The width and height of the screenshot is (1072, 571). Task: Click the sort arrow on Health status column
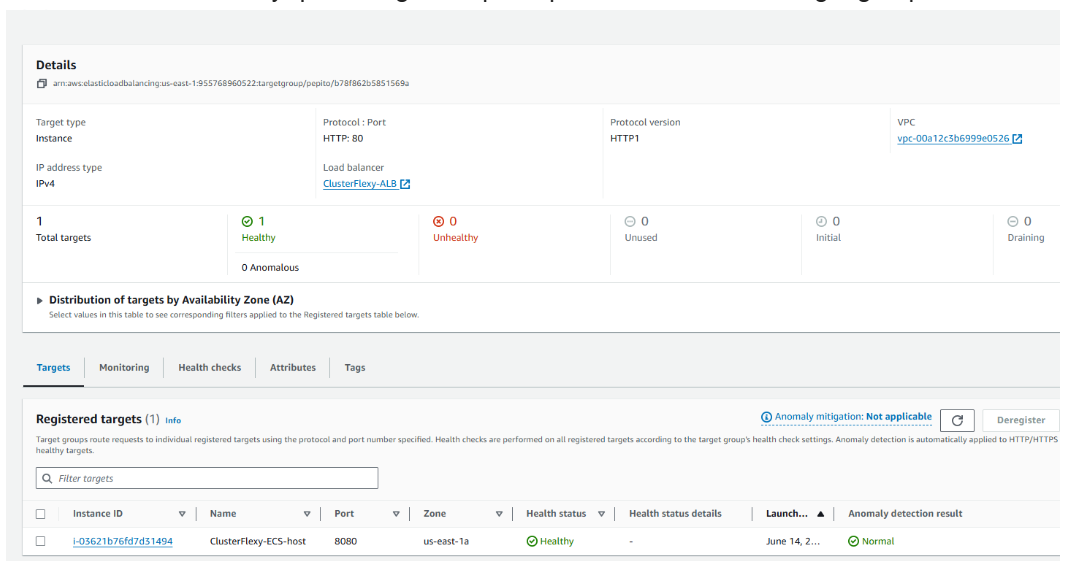[x=601, y=514]
